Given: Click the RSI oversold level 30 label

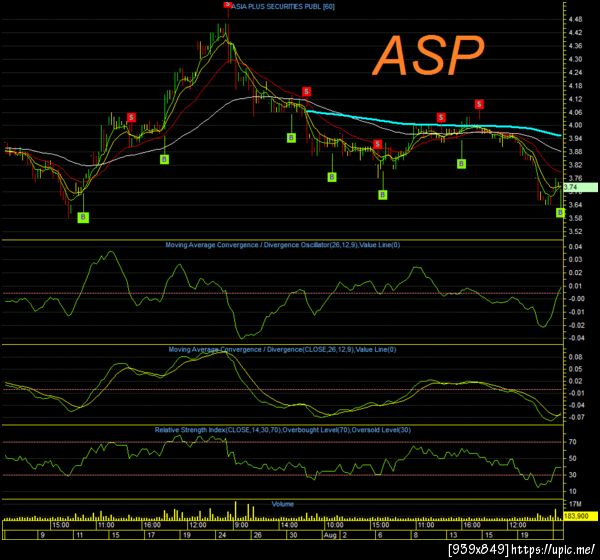Looking at the screenshot, I should point(572,475).
